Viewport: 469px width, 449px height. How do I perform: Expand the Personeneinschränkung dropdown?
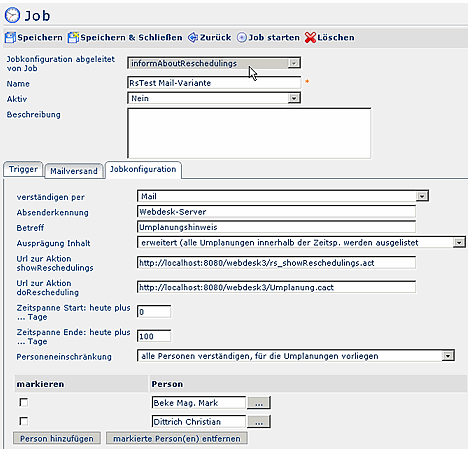[448, 356]
